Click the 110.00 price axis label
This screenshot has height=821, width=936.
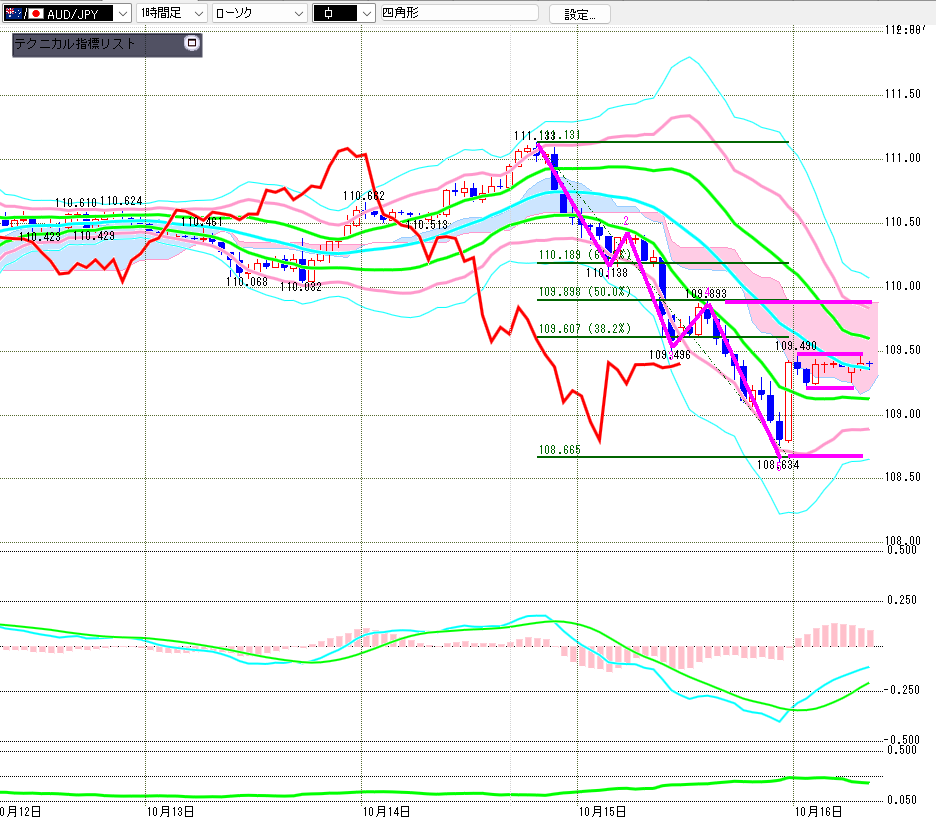pyautogui.click(x=903, y=286)
